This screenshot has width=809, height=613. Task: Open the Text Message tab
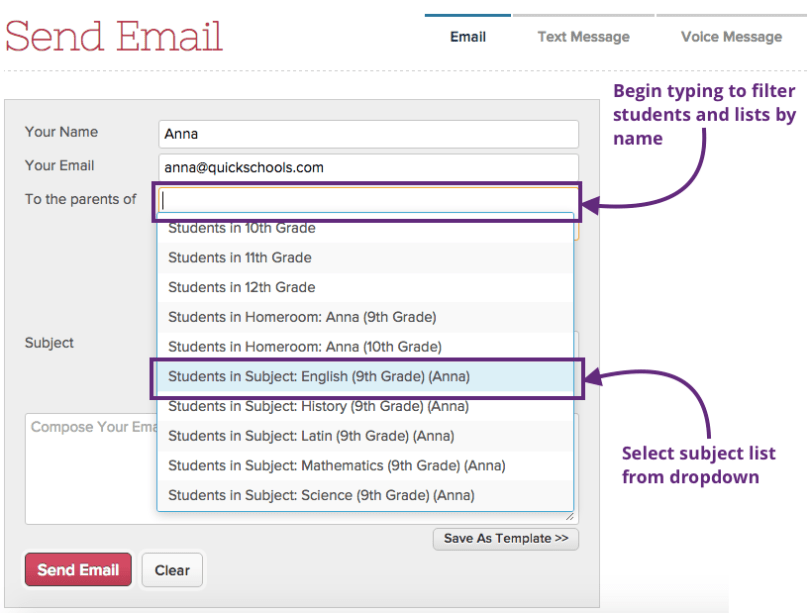pos(583,37)
